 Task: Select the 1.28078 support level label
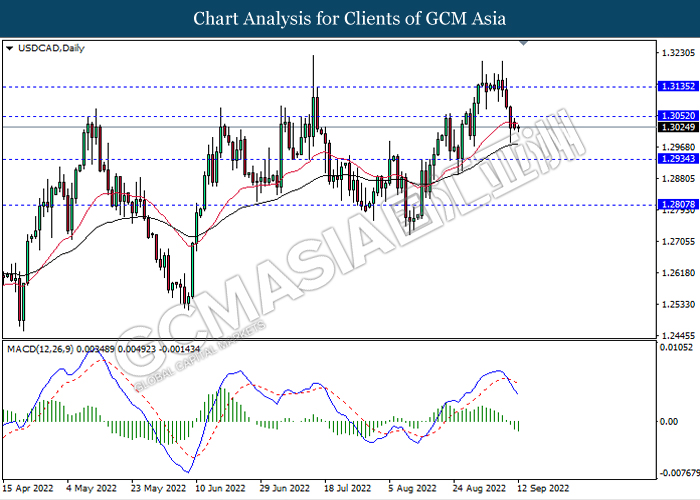[x=678, y=204]
